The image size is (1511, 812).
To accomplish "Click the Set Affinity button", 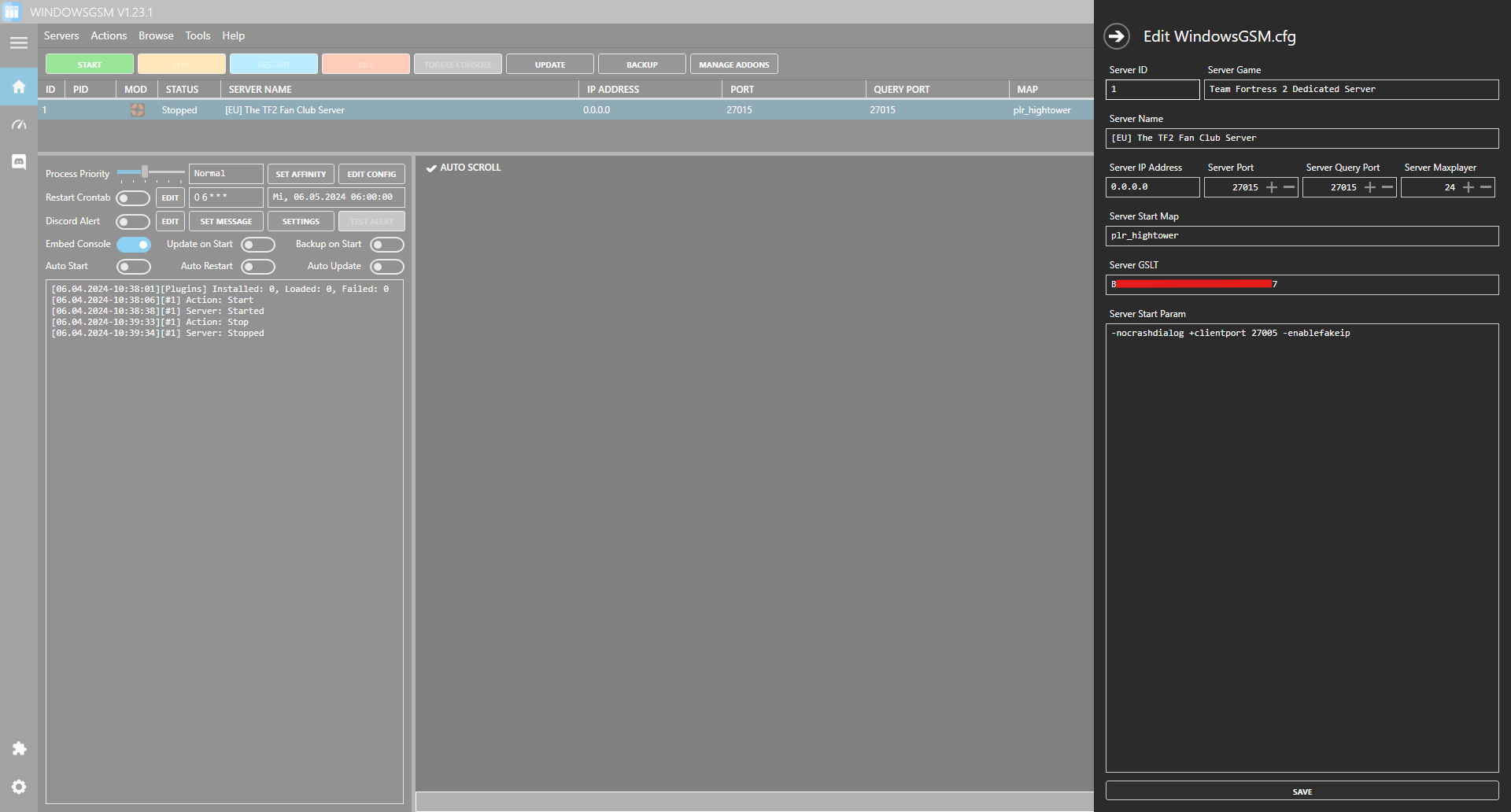I will 301,174.
